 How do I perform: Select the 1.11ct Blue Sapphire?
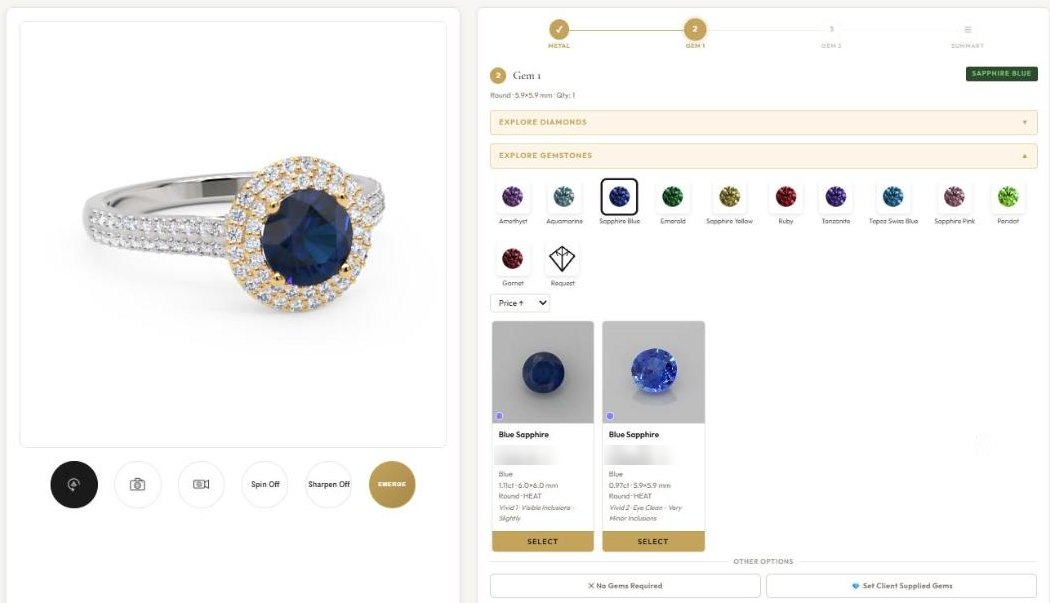point(542,541)
